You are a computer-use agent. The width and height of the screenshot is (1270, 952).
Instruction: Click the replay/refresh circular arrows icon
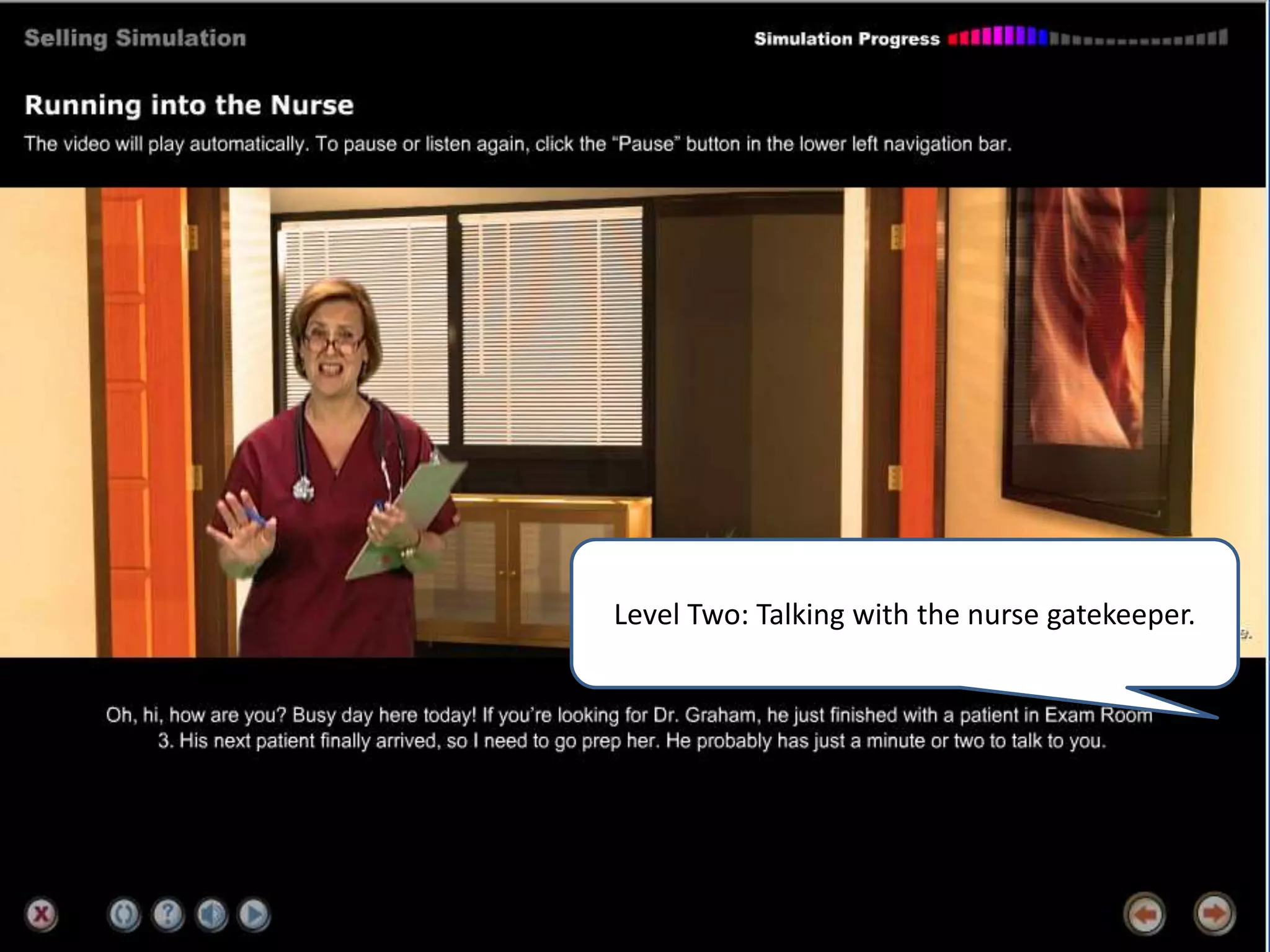[124, 914]
